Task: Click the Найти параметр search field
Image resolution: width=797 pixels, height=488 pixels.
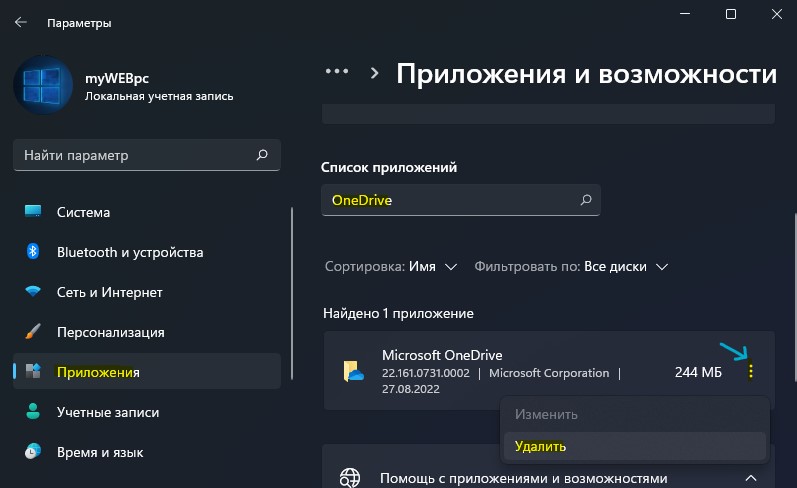Action: tap(147, 155)
